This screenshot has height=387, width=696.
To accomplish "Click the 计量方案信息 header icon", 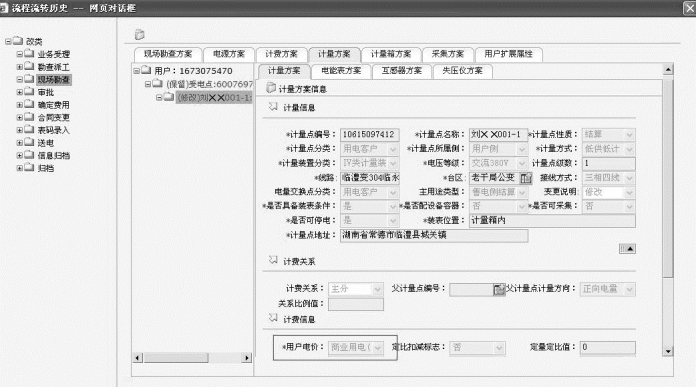I will pos(271,88).
